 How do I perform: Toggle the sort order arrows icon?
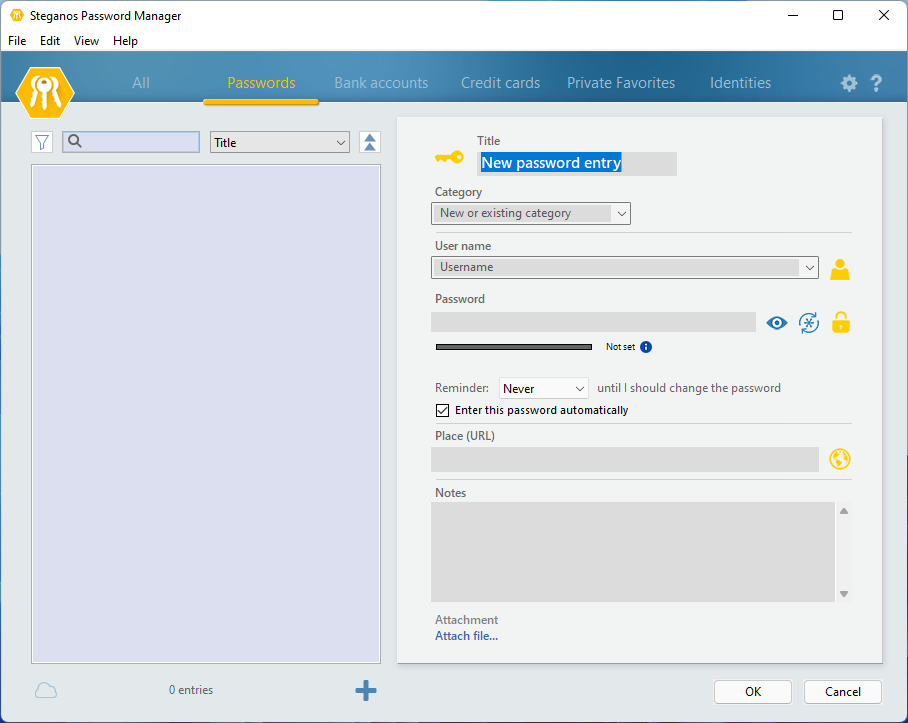[370, 143]
